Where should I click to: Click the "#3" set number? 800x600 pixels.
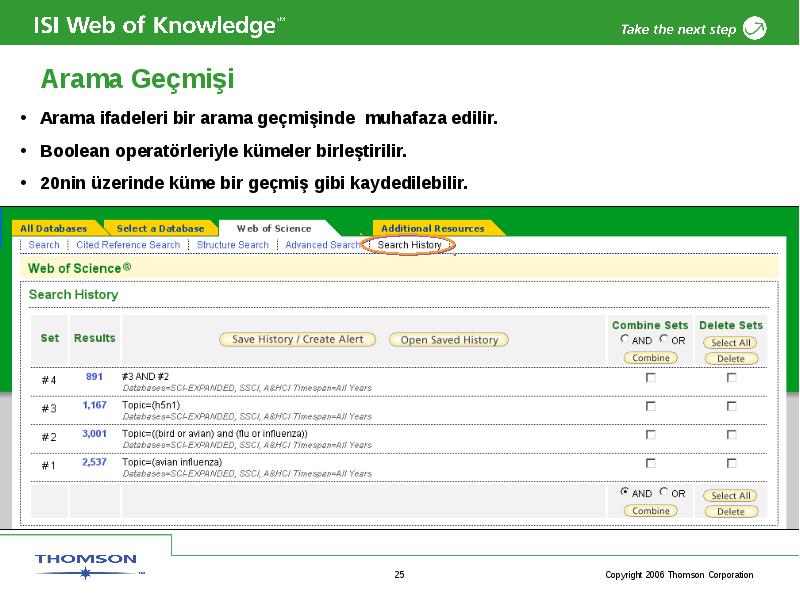pyautogui.click(x=49, y=409)
